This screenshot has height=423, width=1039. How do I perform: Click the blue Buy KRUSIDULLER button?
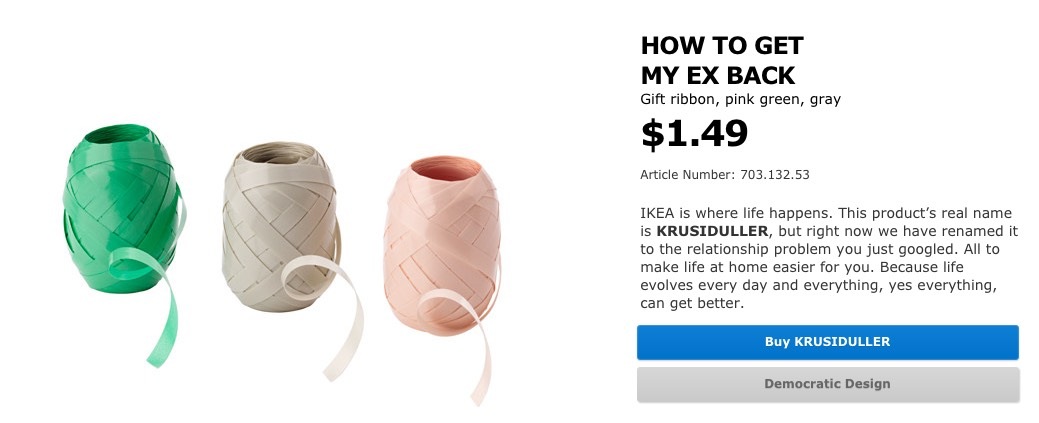[828, 342]
